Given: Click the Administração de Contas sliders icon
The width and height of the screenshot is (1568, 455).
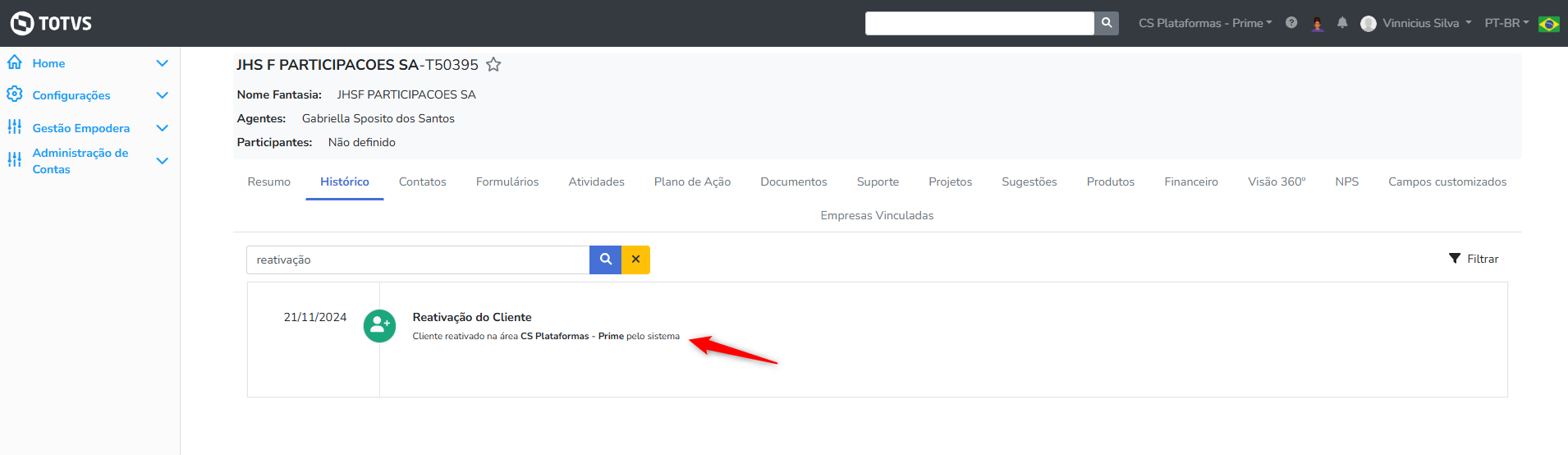Looking at the screenshot, I should pyautogui.click(x=15, y=160).
